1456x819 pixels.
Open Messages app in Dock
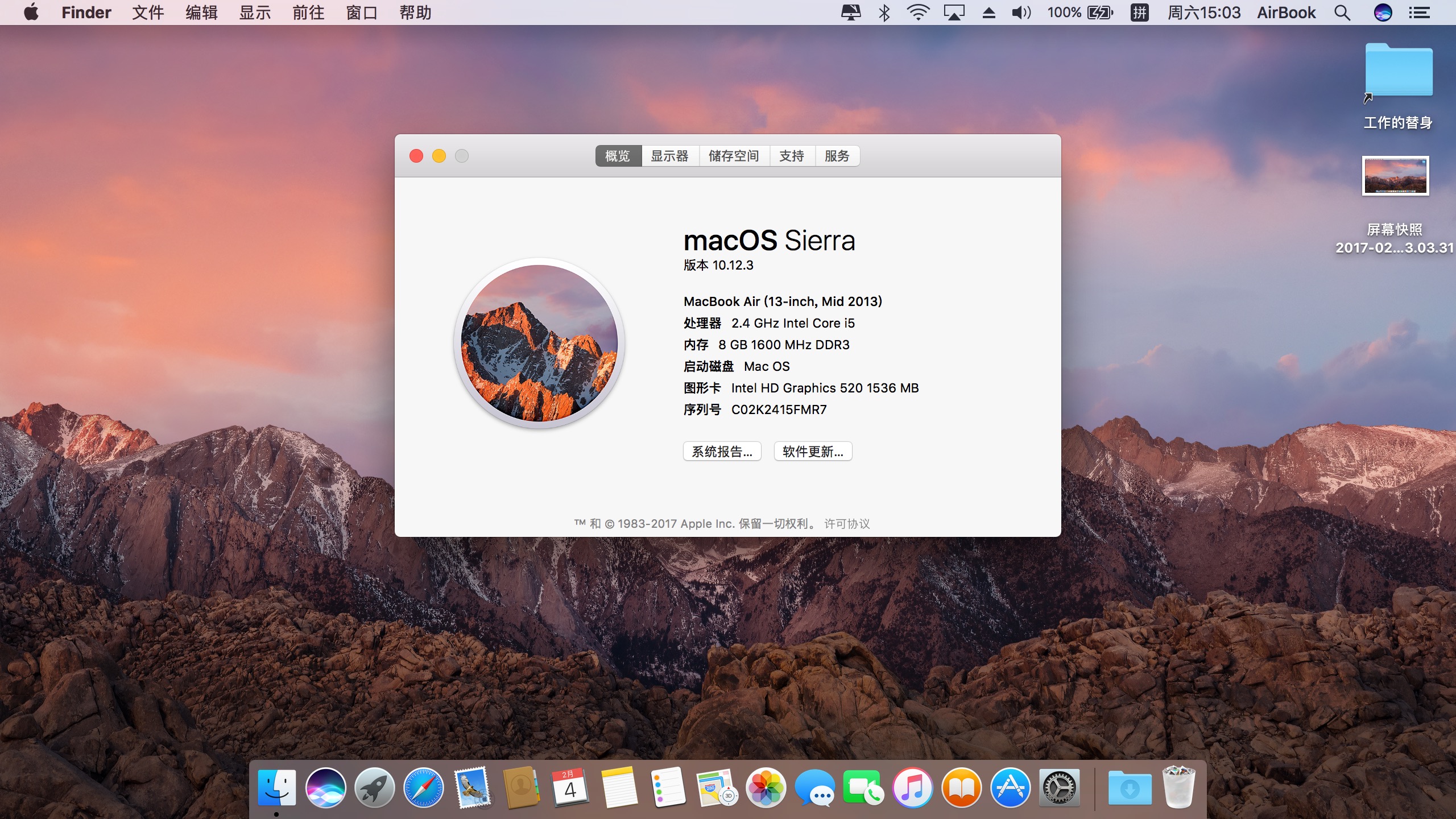coord(814,787)
